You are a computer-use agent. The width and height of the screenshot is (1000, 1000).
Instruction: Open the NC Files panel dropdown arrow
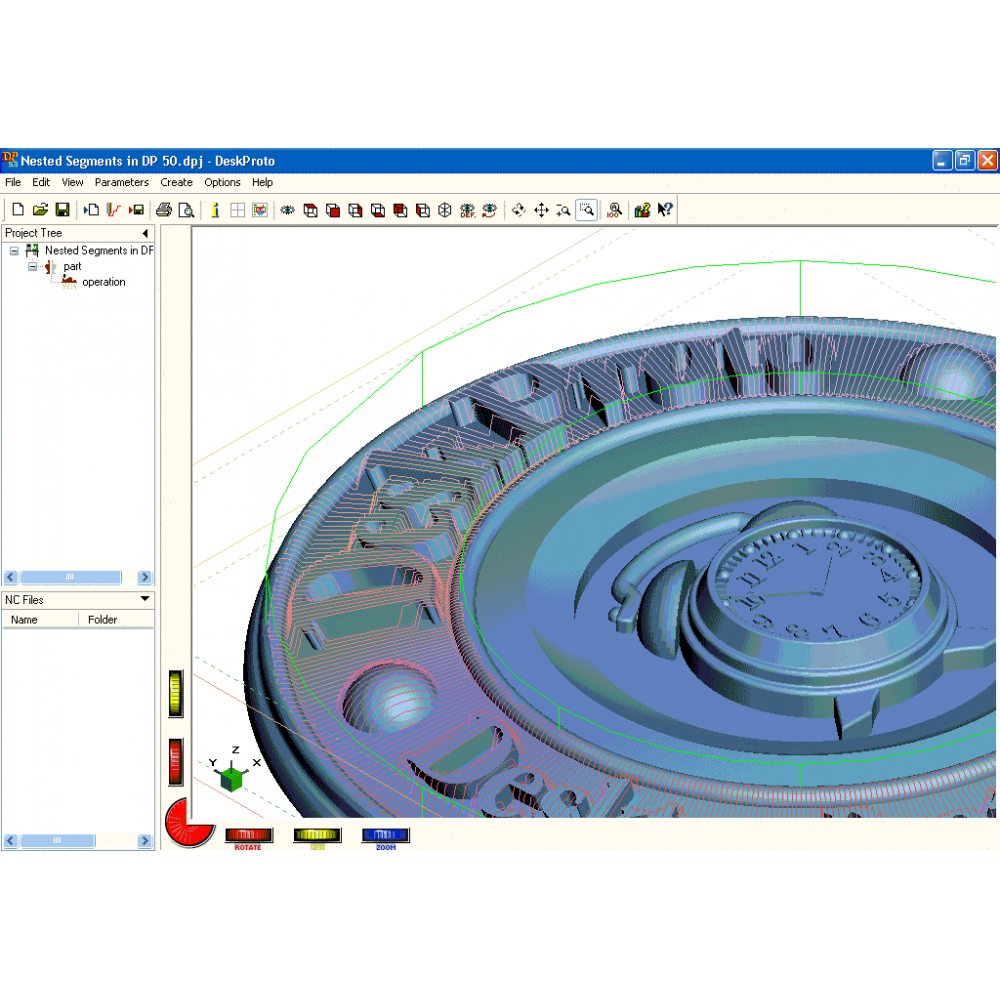(145, 599)
